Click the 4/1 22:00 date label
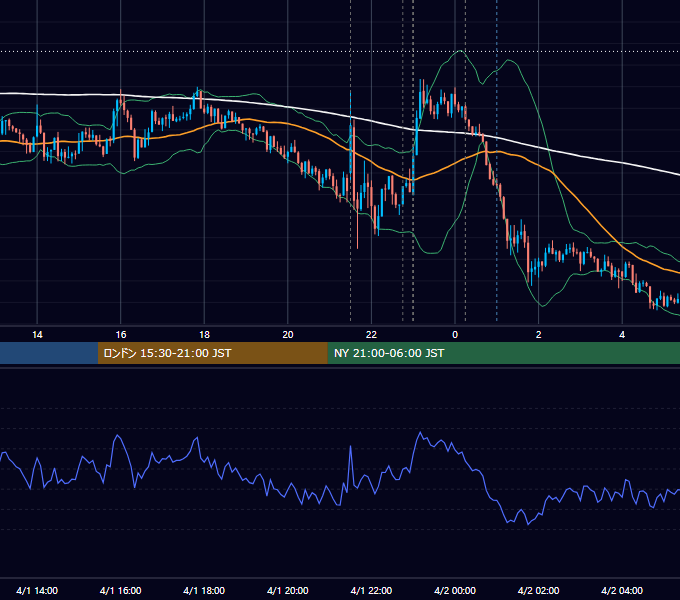 [x=371, y=590]
